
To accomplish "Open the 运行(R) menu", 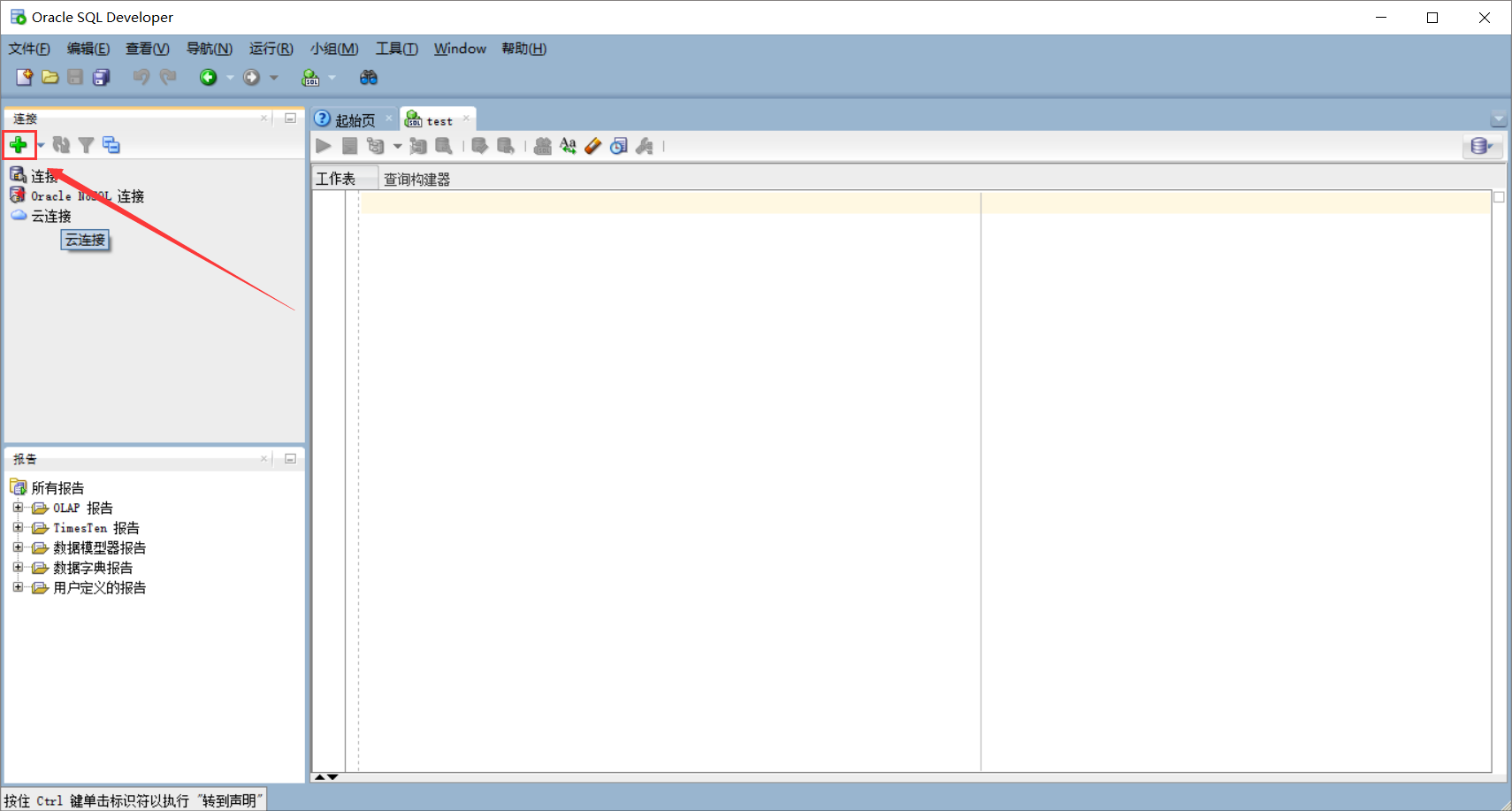I will point(271,49).
